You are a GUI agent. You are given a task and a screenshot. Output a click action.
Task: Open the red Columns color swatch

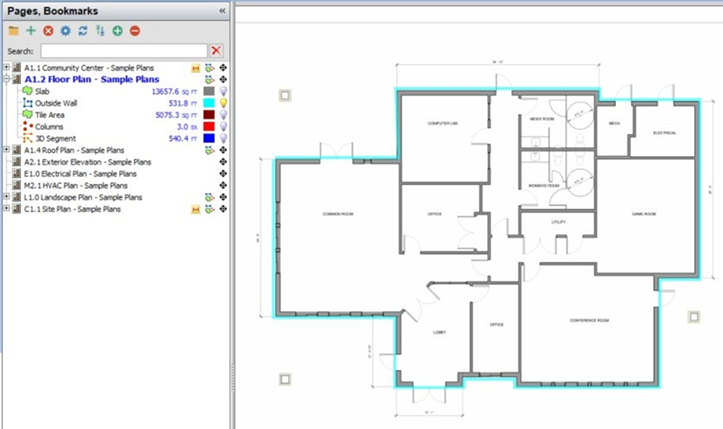[x=209, y=126]
